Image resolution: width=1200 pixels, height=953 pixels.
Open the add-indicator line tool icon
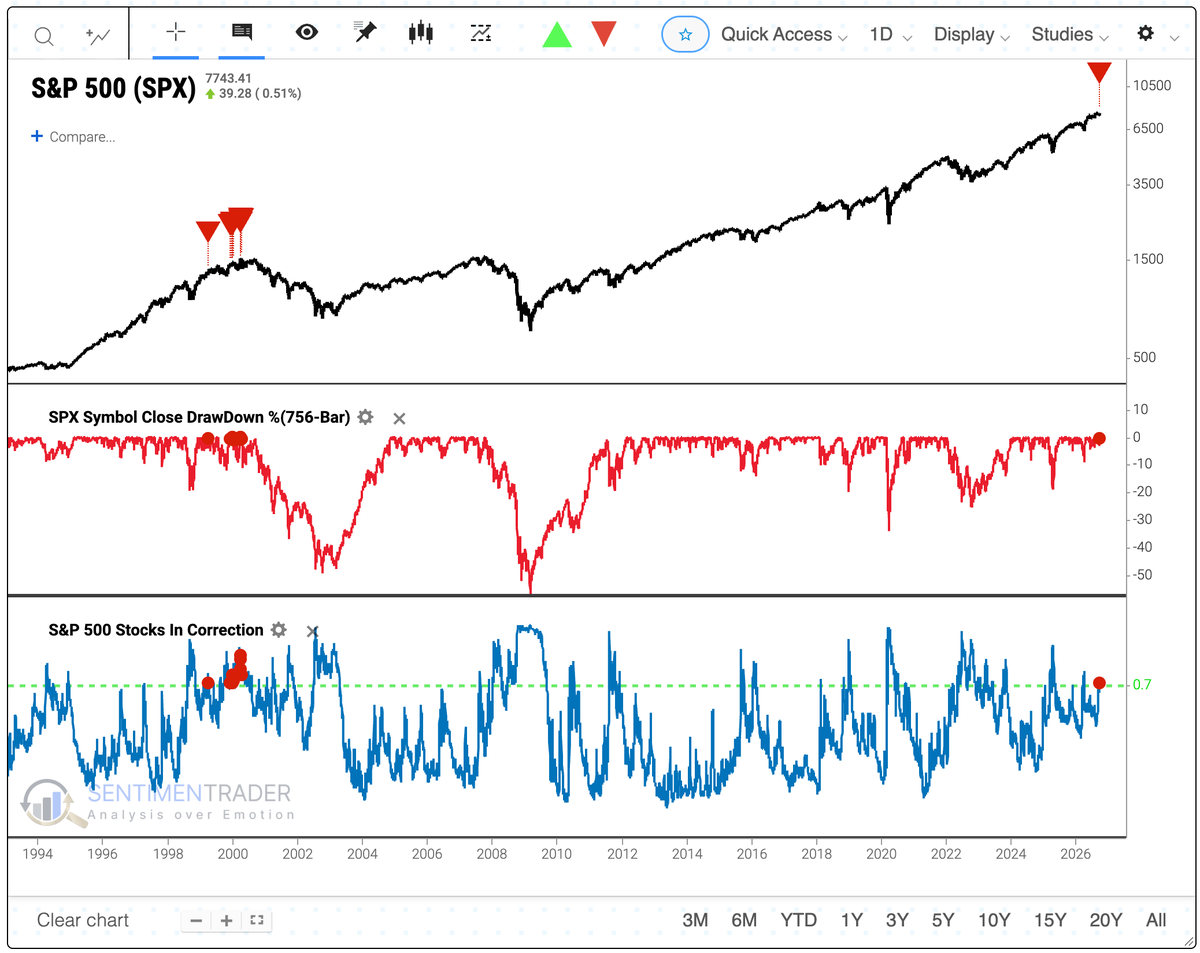tap(98, 36)
